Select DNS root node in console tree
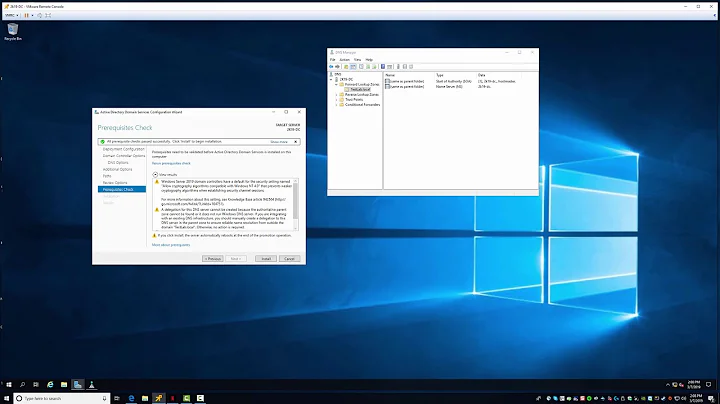The width and height of the screenshot is (720, 404). pyautogui.click(x=338, y=74)
